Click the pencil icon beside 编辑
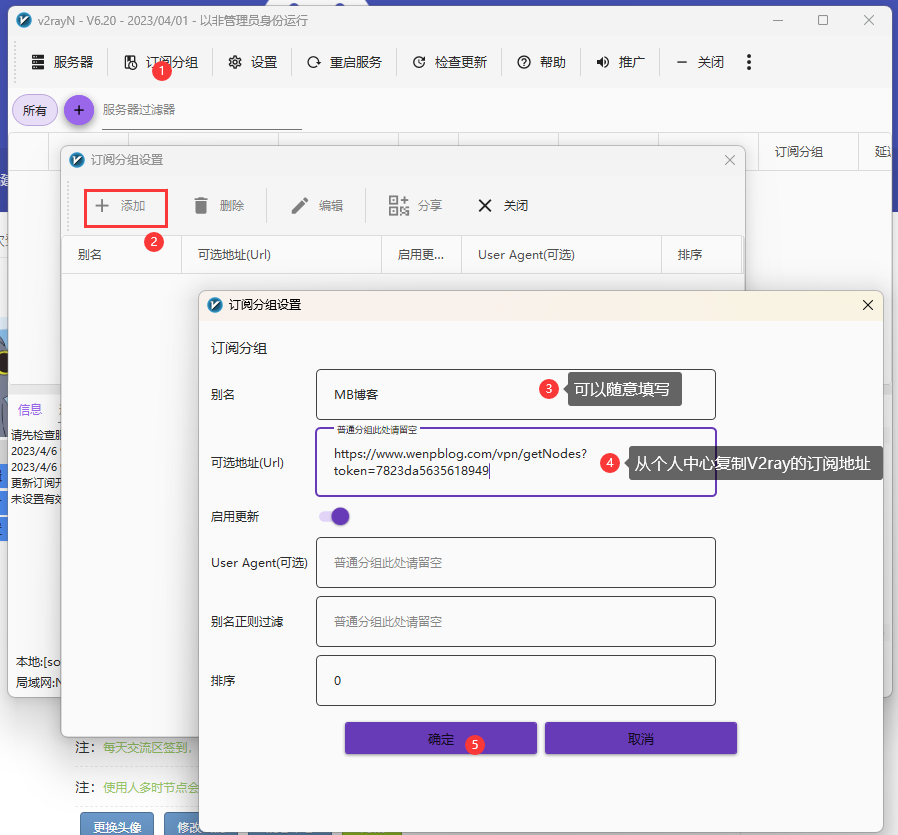898x835 pixels. (300, 206)
